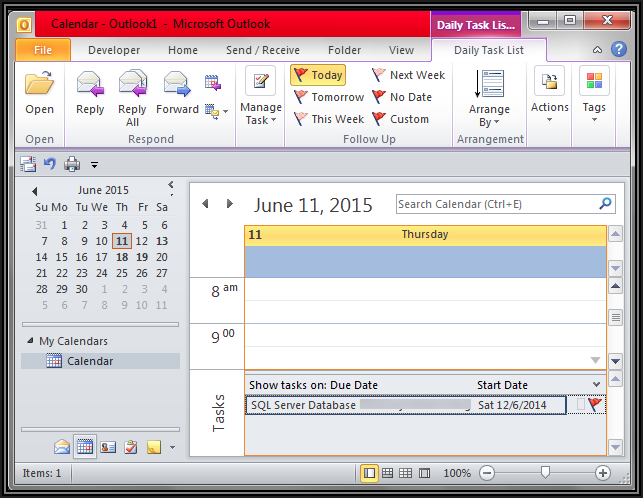Switch to the Folder tab
The height and width of the screenshot is (498, 643).
pyautogui.click(x=344, y=50)
